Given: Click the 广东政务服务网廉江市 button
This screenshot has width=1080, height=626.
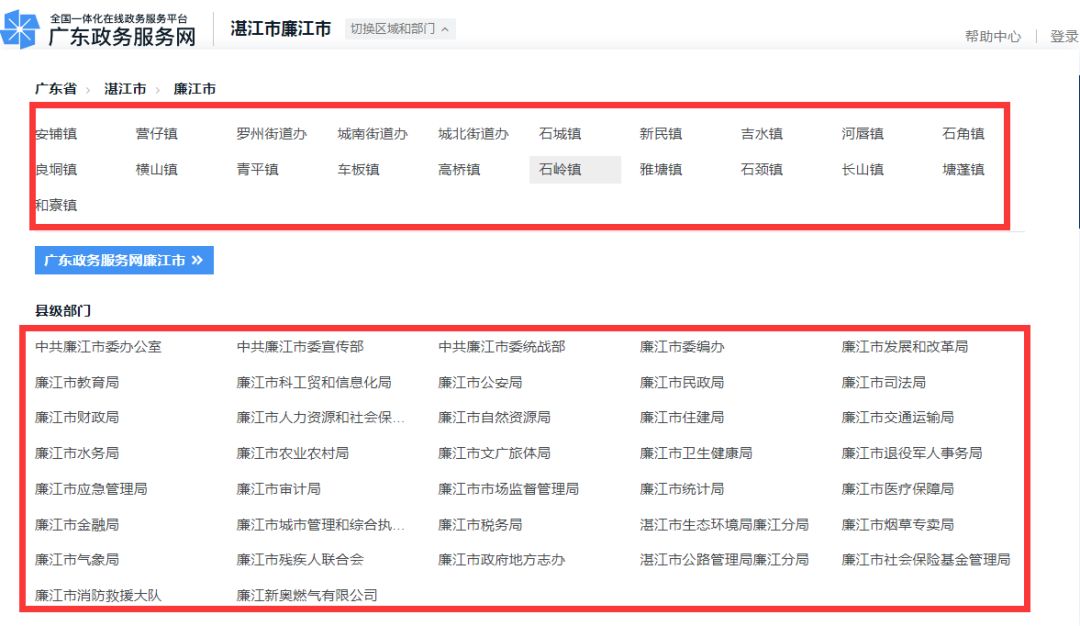Looking at the screenshot, I should 124,260.
